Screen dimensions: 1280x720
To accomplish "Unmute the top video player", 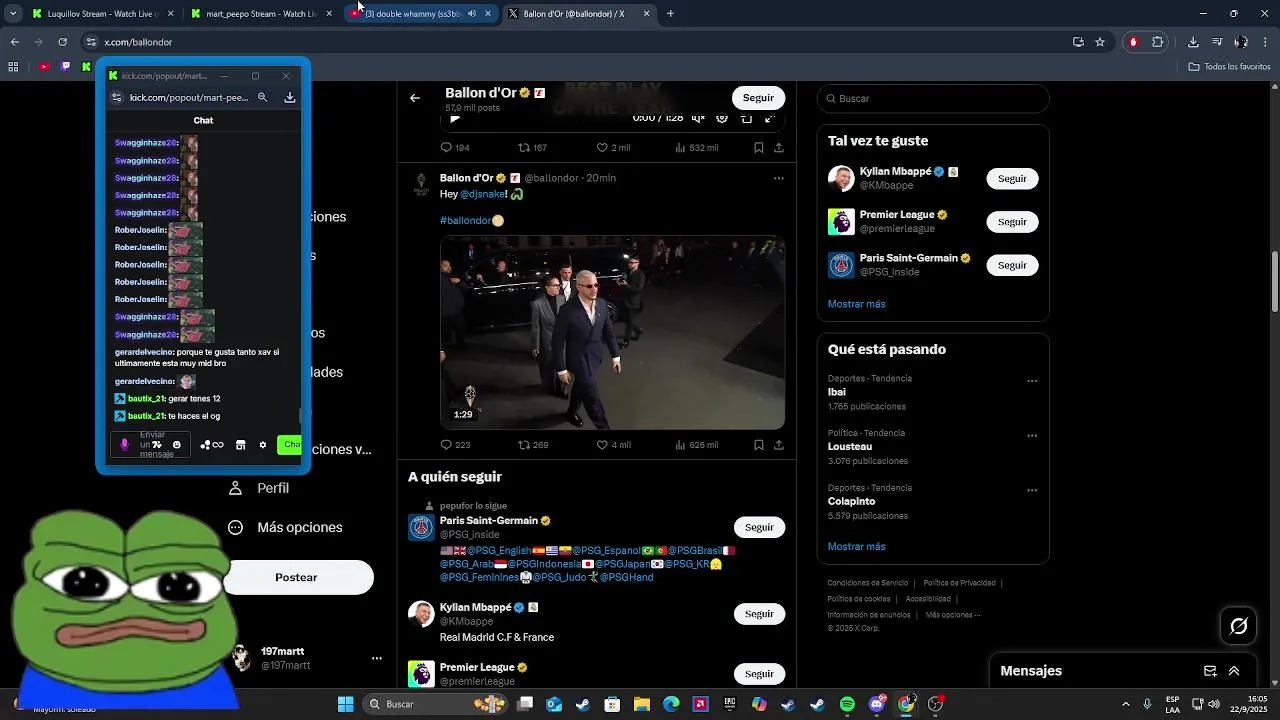I will (700, 118).
